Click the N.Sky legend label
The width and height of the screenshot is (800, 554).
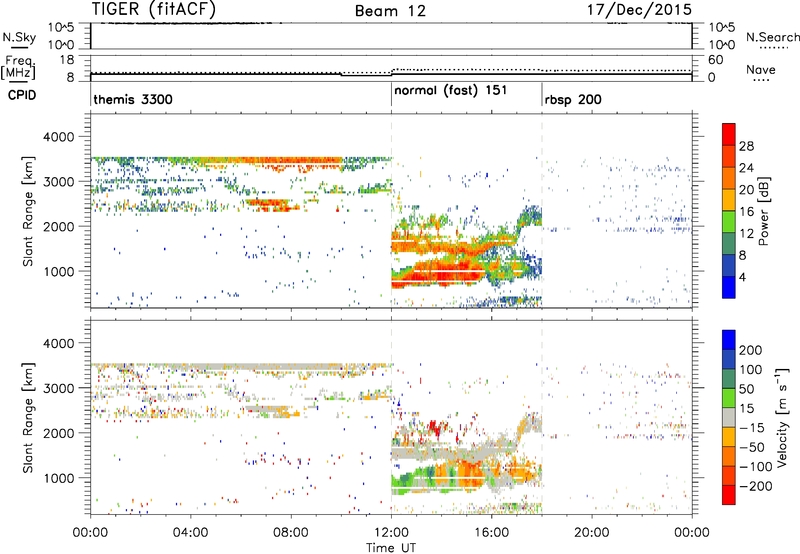(x=19, y=37)
